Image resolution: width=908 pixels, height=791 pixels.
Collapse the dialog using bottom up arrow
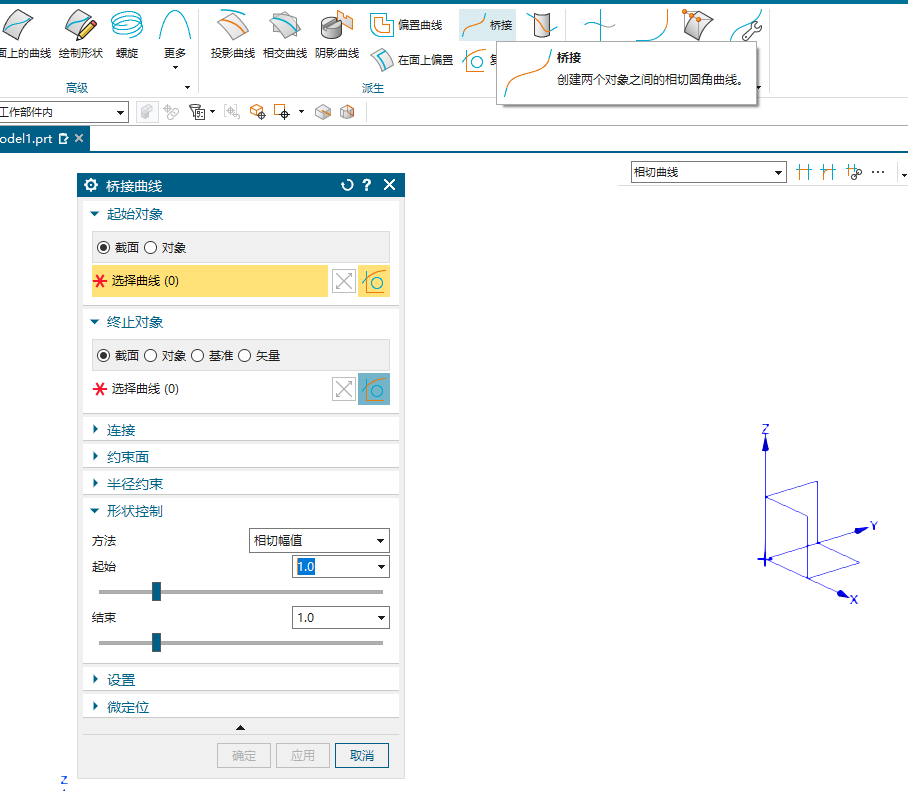pyautogui.click(x=240, y=727)
